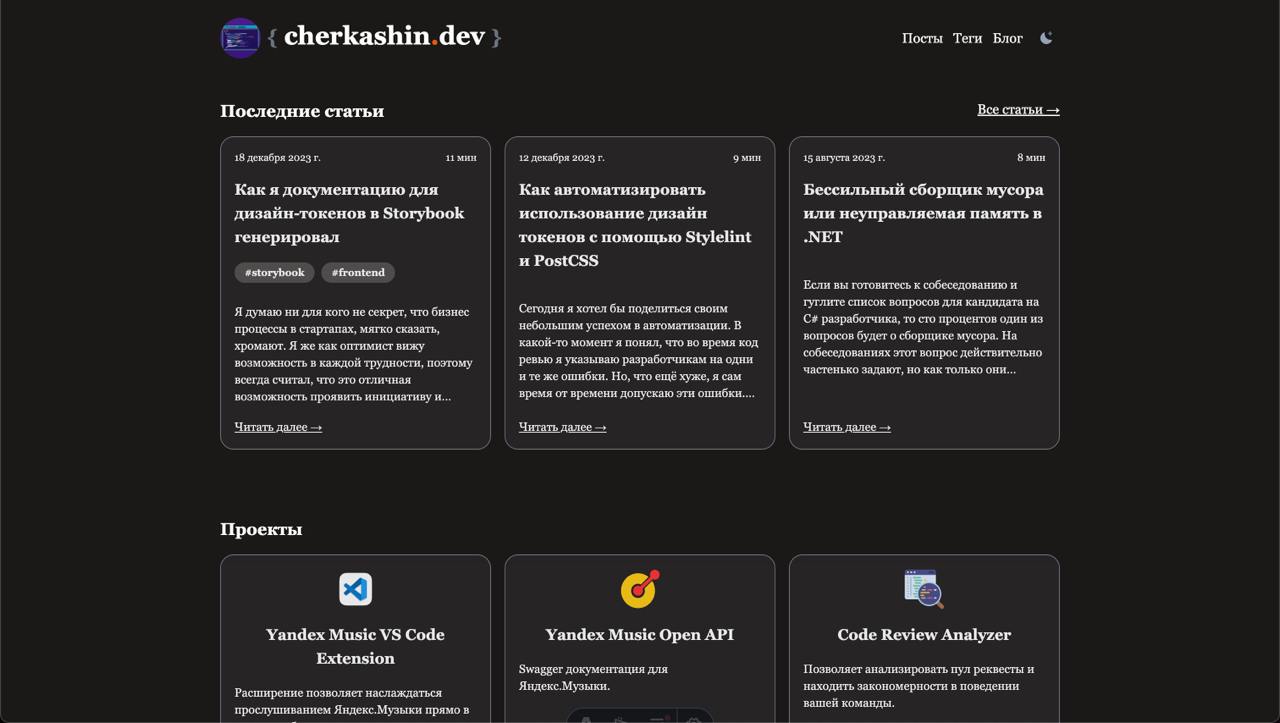Image resolution: width=1280 pixels, height=723 pixels.
Task: Open Yandex Music VS Code Extension project title
Action: 355,646
